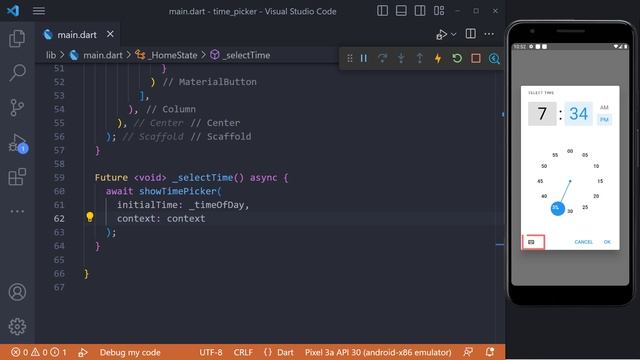Click line number 59 in the gutter
The image size is (640, 360).
pyautogui.click(x=59, y=178)
